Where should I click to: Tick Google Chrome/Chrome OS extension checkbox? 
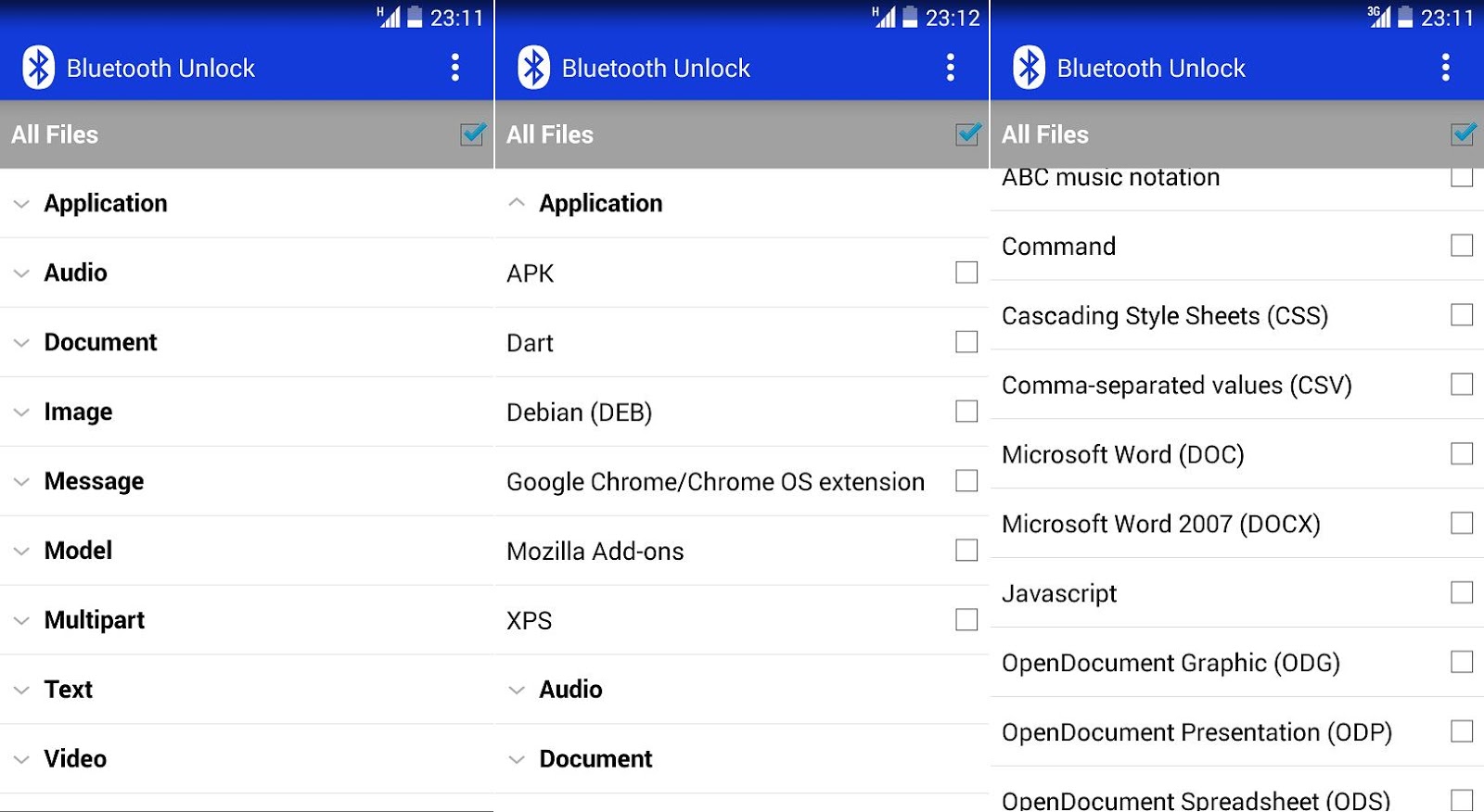point(966,481)
